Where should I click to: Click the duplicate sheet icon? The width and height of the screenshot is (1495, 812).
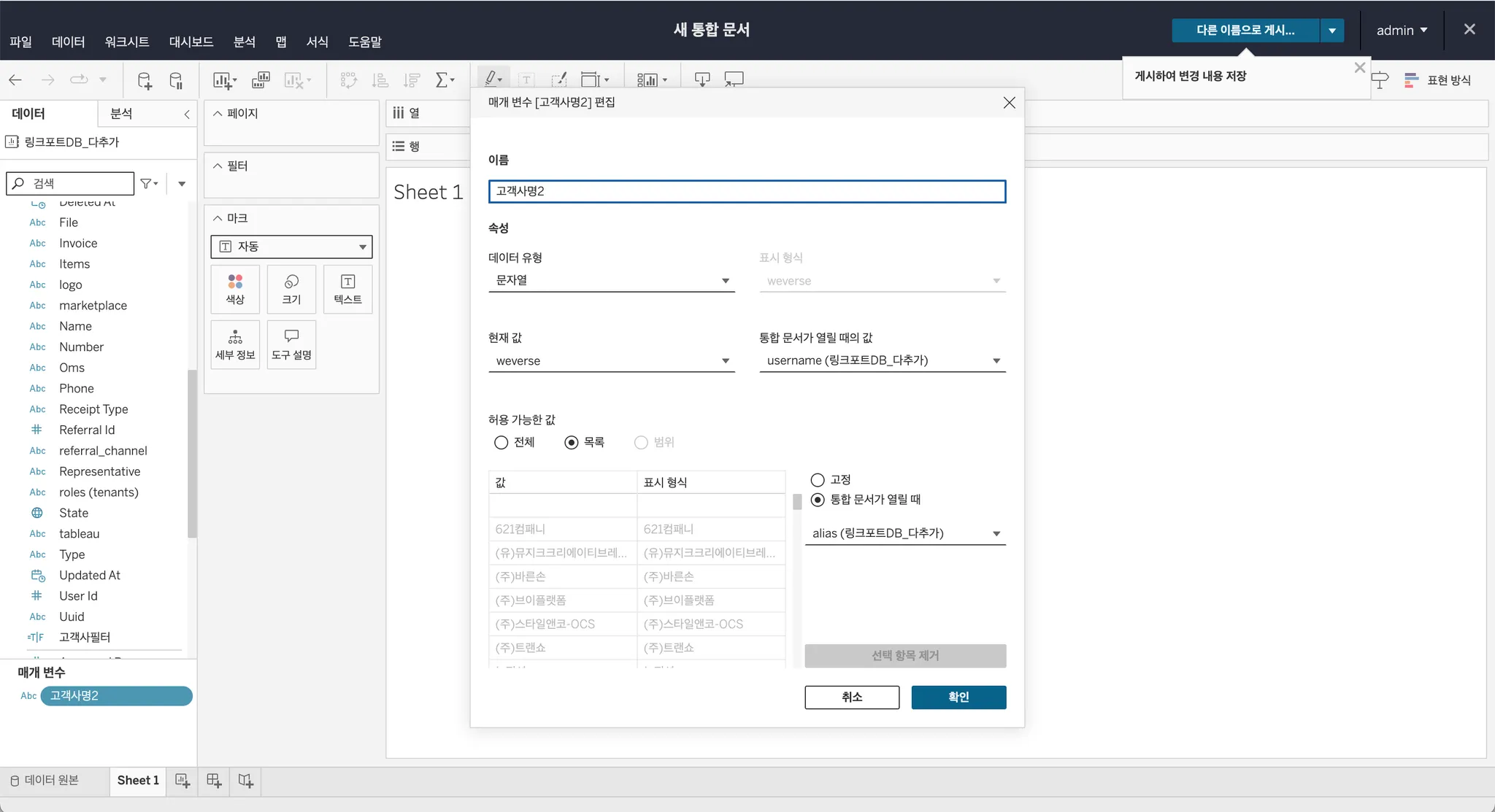(261, 80)
